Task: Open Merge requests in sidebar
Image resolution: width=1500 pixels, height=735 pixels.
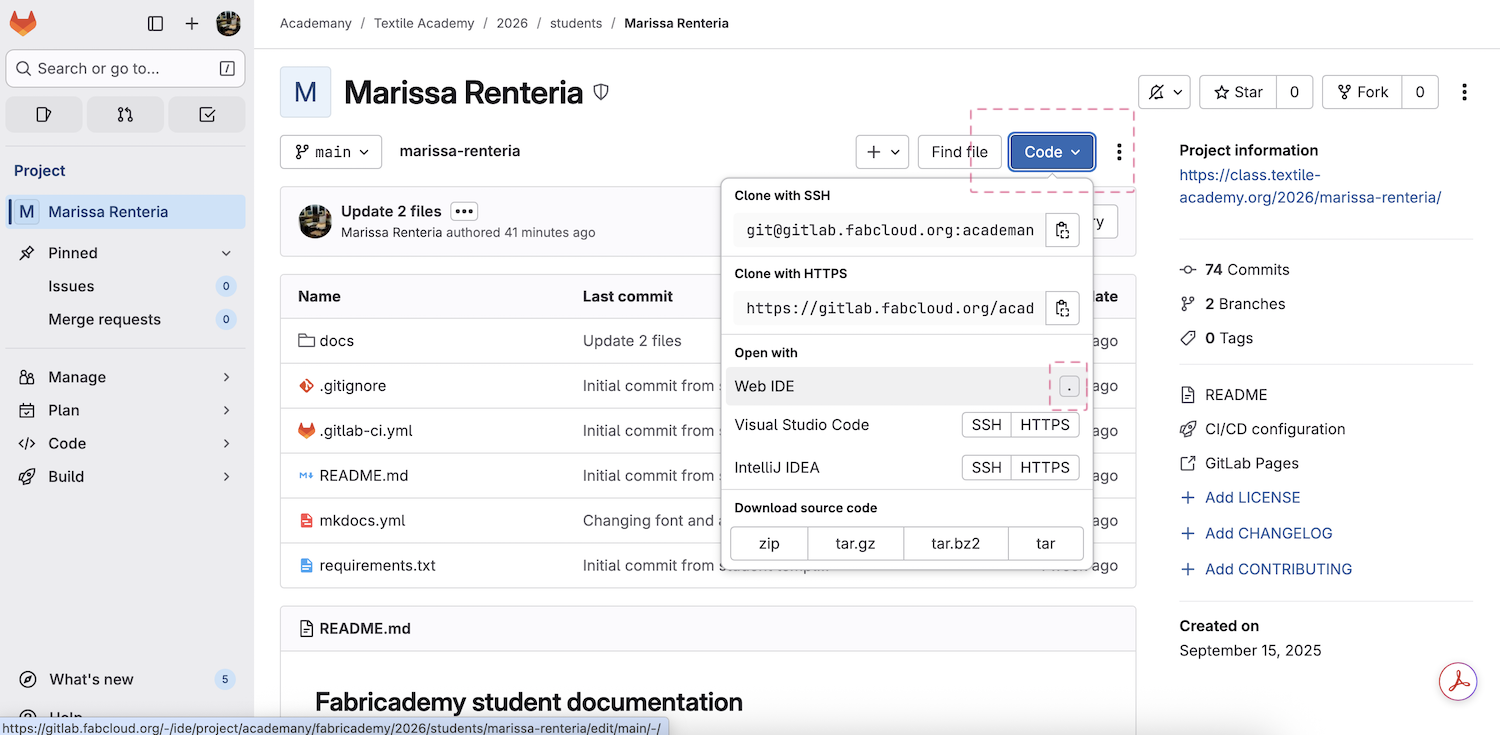Action: 104,319
